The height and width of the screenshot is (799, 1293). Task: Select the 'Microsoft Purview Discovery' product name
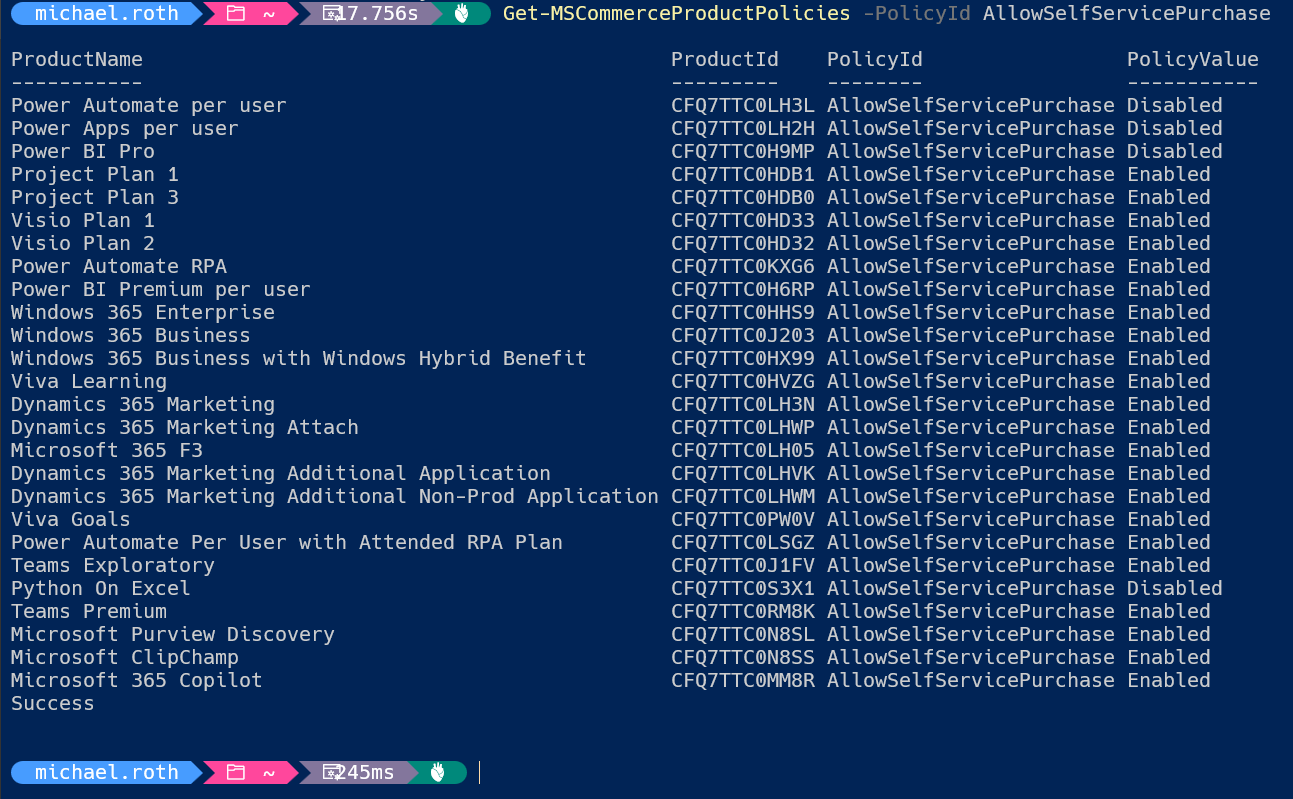point(173,634)
